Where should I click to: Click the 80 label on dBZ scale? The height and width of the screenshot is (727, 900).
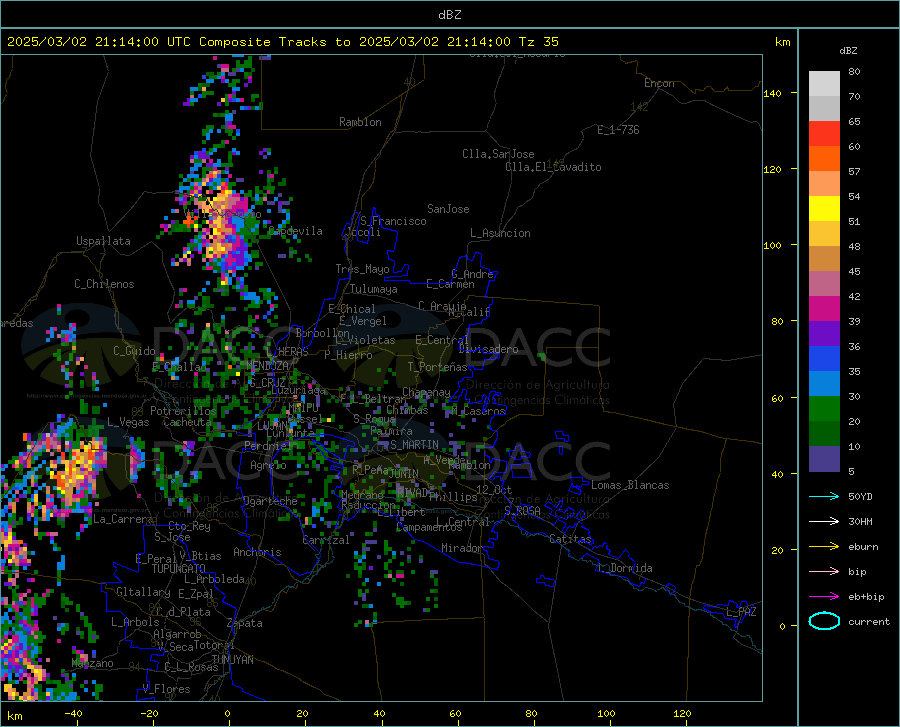[854, 72]
